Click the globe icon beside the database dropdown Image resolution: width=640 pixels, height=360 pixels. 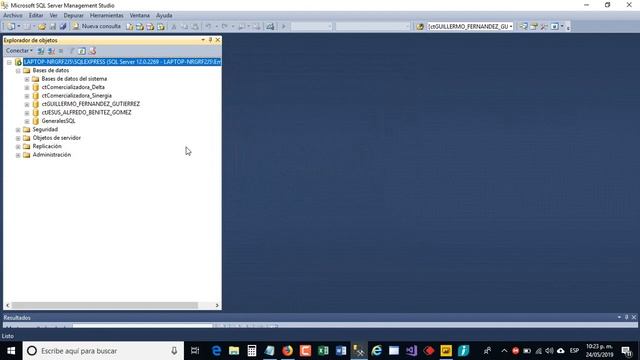pos(420,27)
